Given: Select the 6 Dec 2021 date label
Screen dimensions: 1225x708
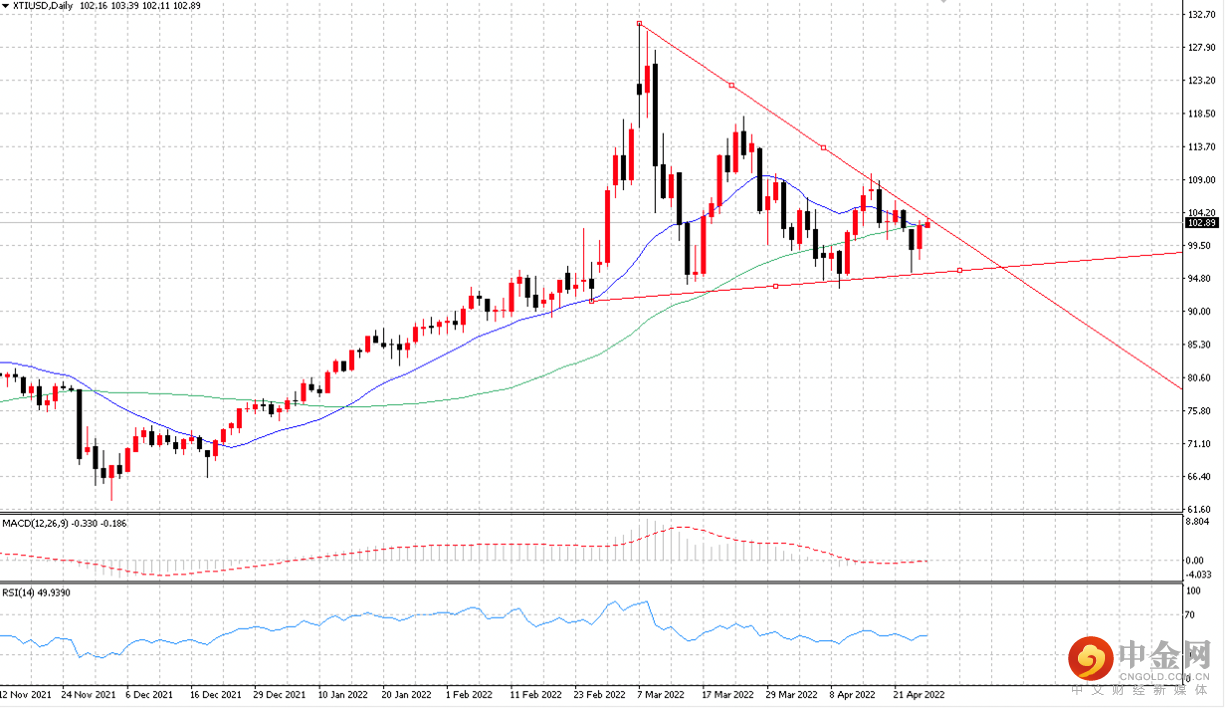Looking at the screenshot, I should click(x=150, y=693).
